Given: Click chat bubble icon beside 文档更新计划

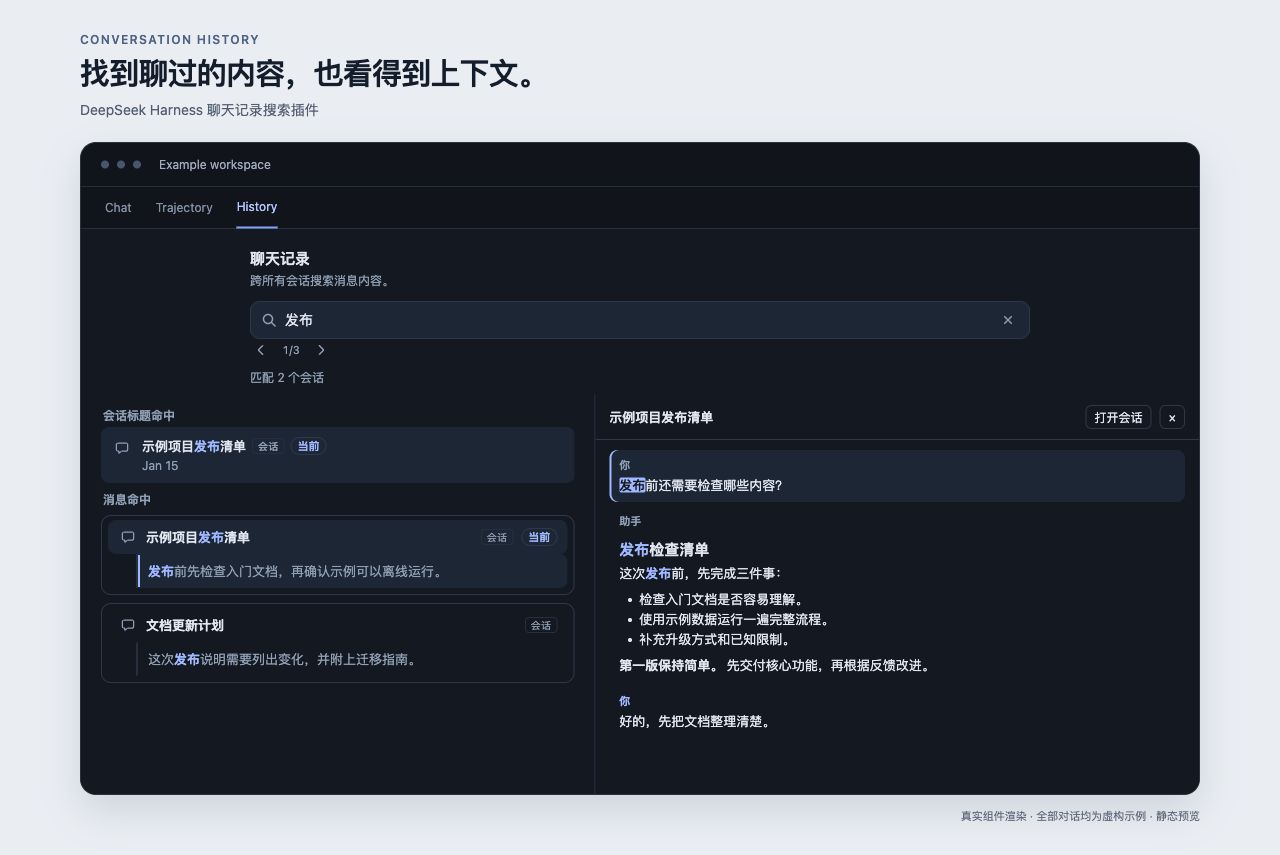Looking at the screenshot, I should pyautogui.click(x=128, y=625).
